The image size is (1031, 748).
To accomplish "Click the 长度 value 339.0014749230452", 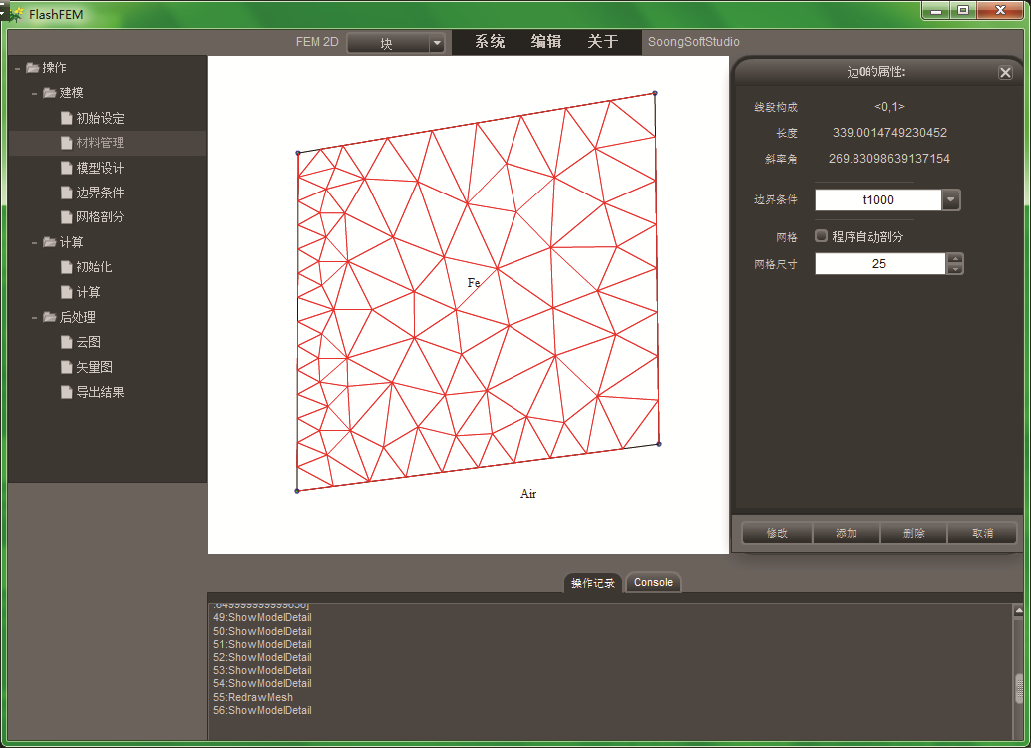I will (890, 133).
